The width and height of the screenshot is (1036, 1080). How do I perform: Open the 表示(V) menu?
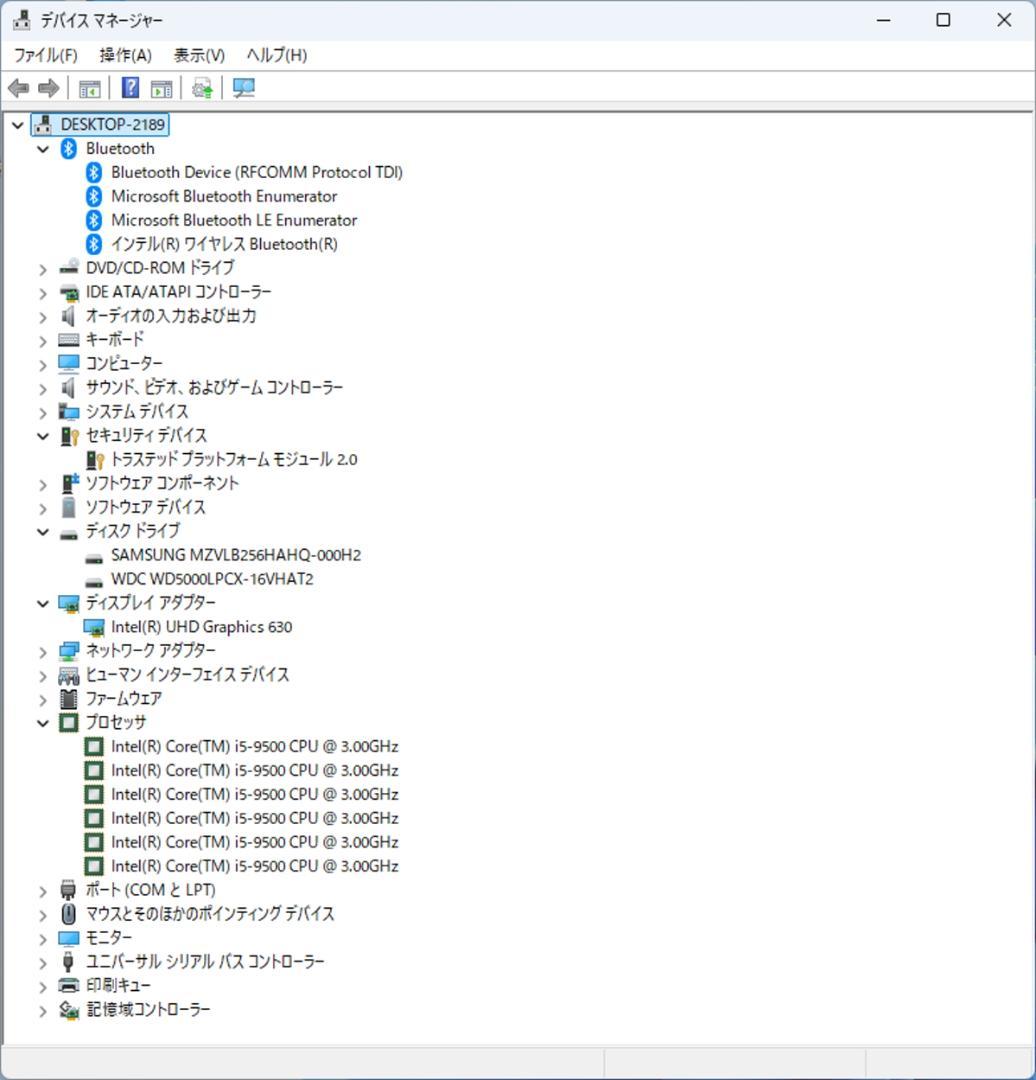[x=196, y=56]
